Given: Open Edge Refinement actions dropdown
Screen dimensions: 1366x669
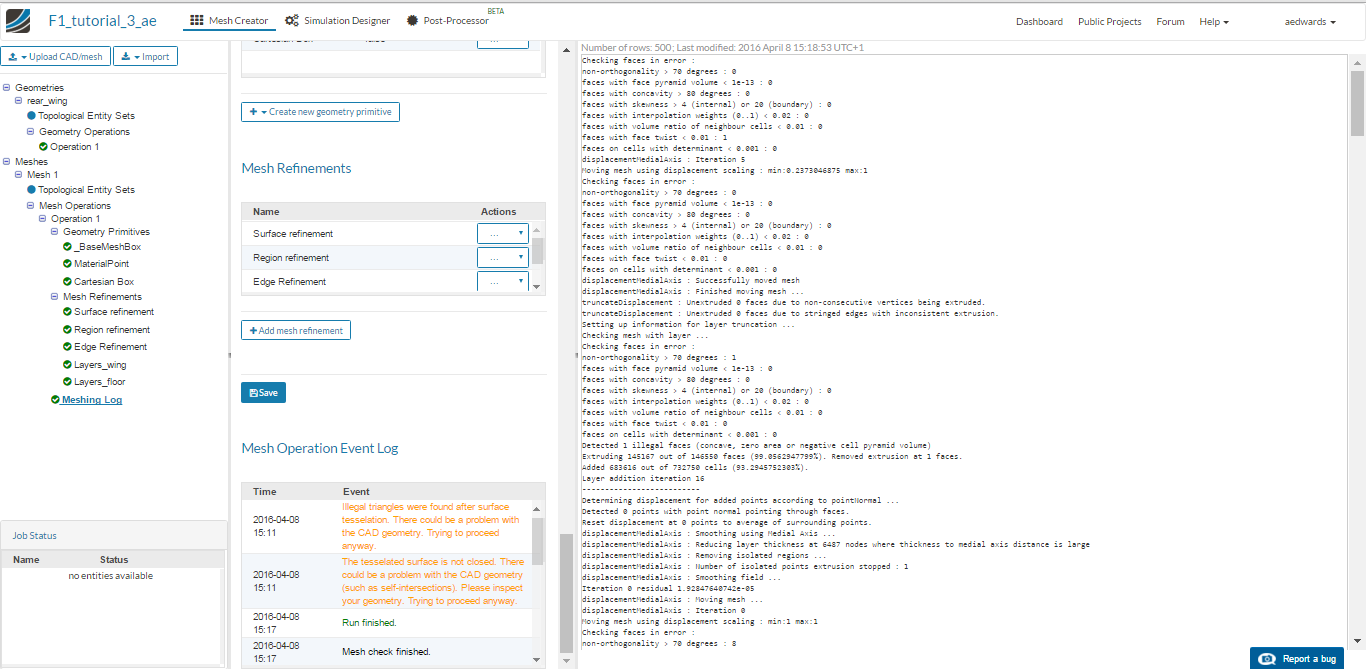Looking at the screenshot, I should 502,282.
